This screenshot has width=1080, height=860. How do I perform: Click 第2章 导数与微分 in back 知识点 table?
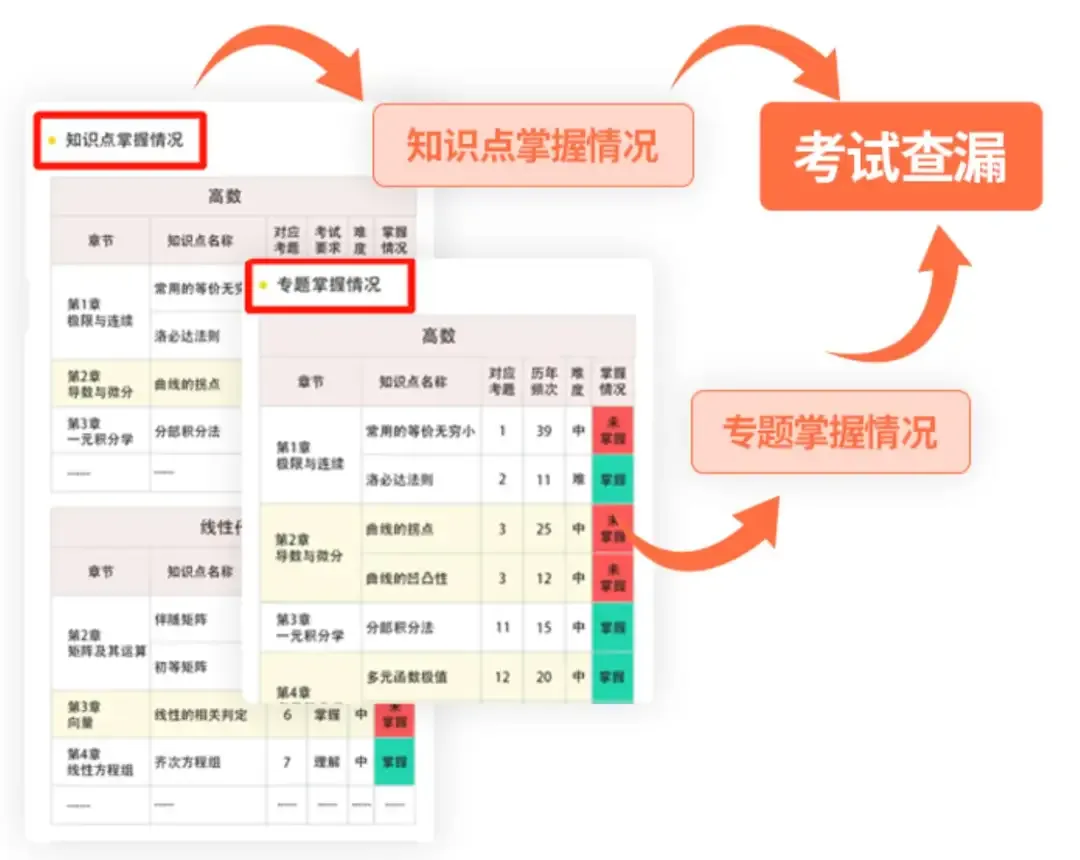click(101, 384)
